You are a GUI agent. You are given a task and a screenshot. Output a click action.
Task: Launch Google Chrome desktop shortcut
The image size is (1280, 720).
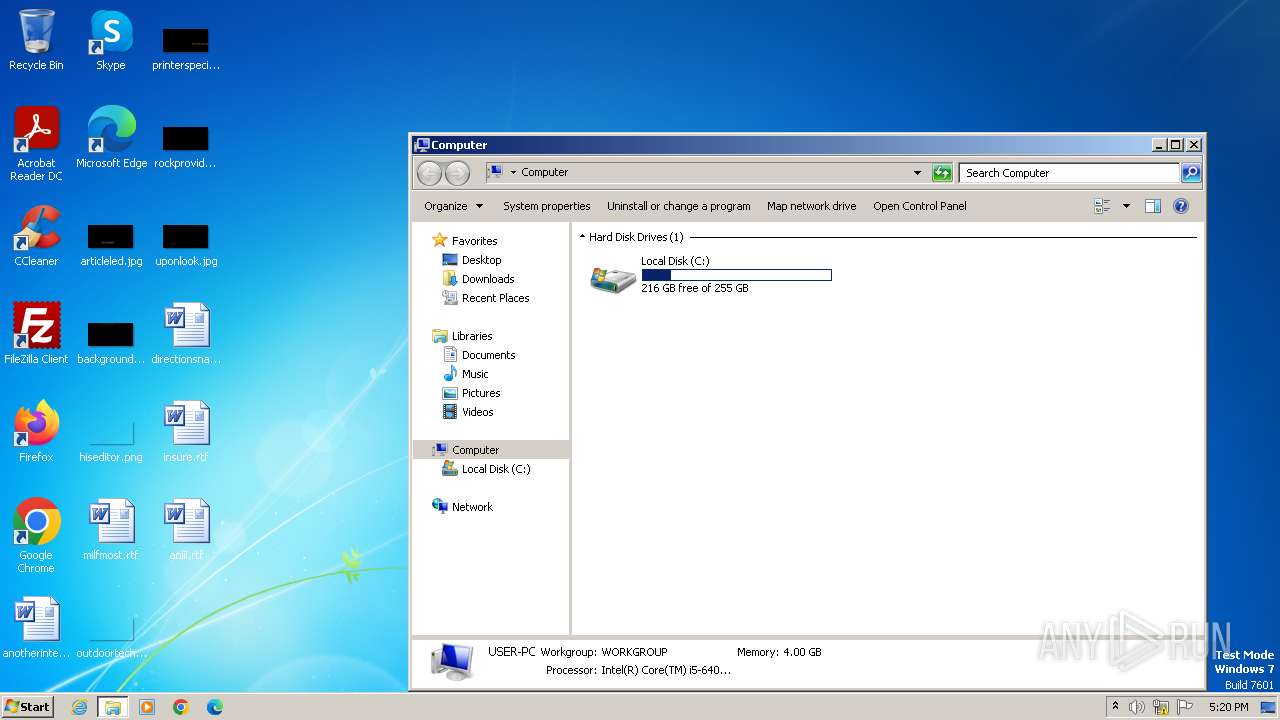tap(36, 536)
